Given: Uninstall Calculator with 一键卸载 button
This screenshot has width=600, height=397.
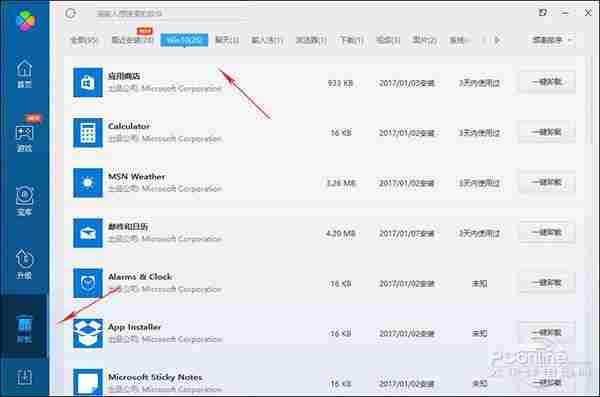Looking at the screenshot, I should (x=547, y=132).
